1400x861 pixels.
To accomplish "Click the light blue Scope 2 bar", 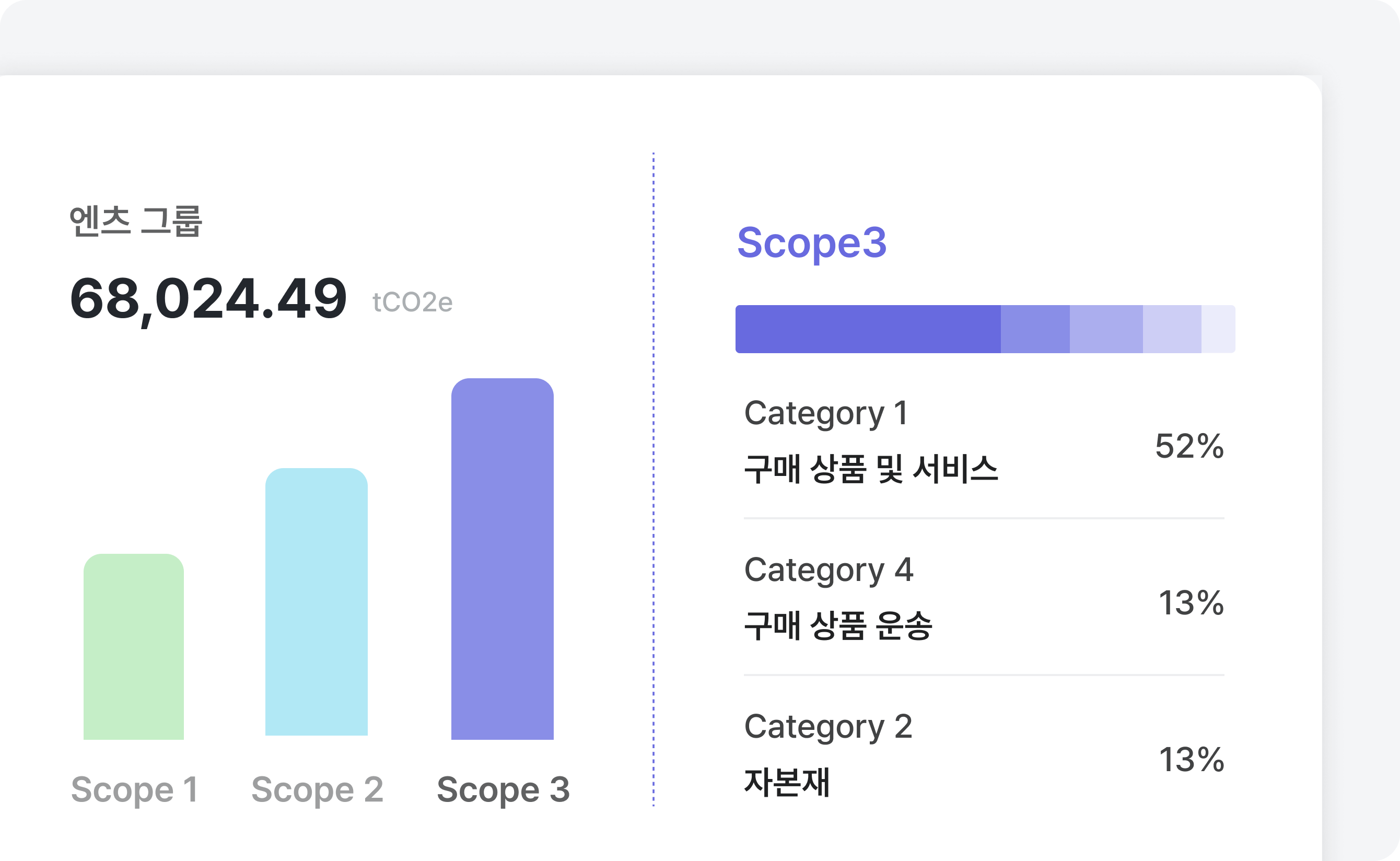I will (x=316, y=602).
